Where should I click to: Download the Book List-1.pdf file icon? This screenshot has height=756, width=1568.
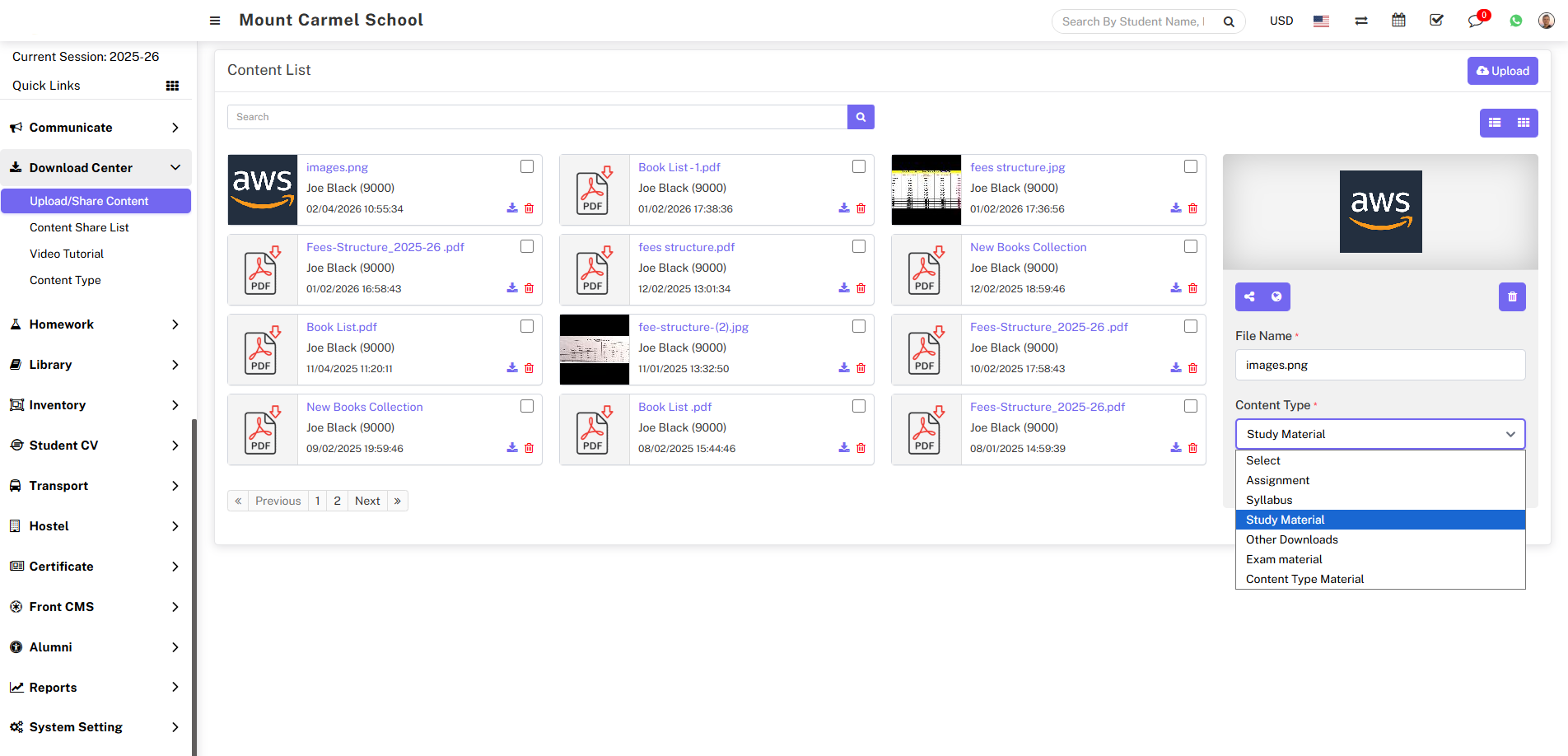point(843,208)
